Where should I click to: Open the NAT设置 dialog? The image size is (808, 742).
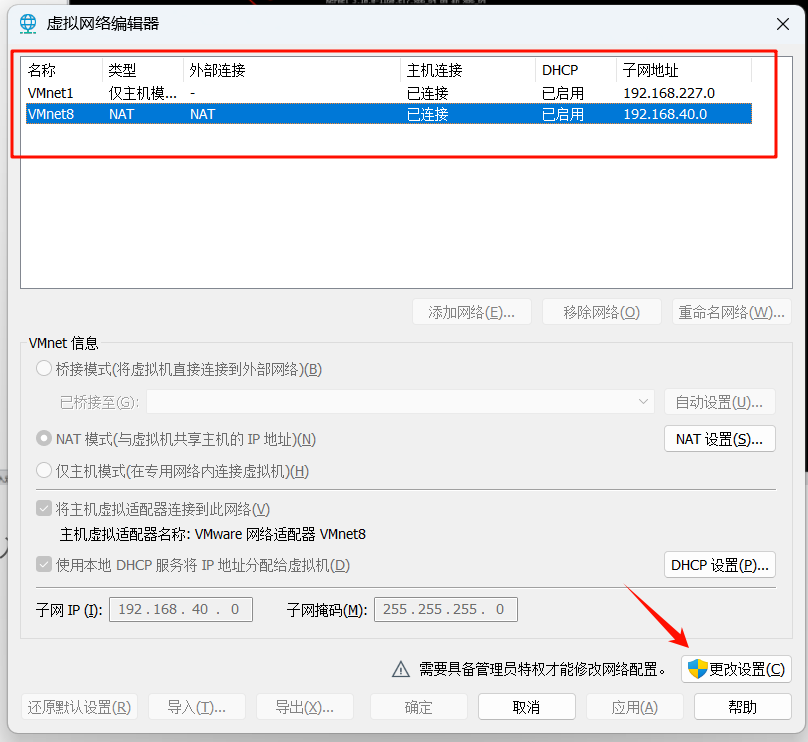[719, 438]
